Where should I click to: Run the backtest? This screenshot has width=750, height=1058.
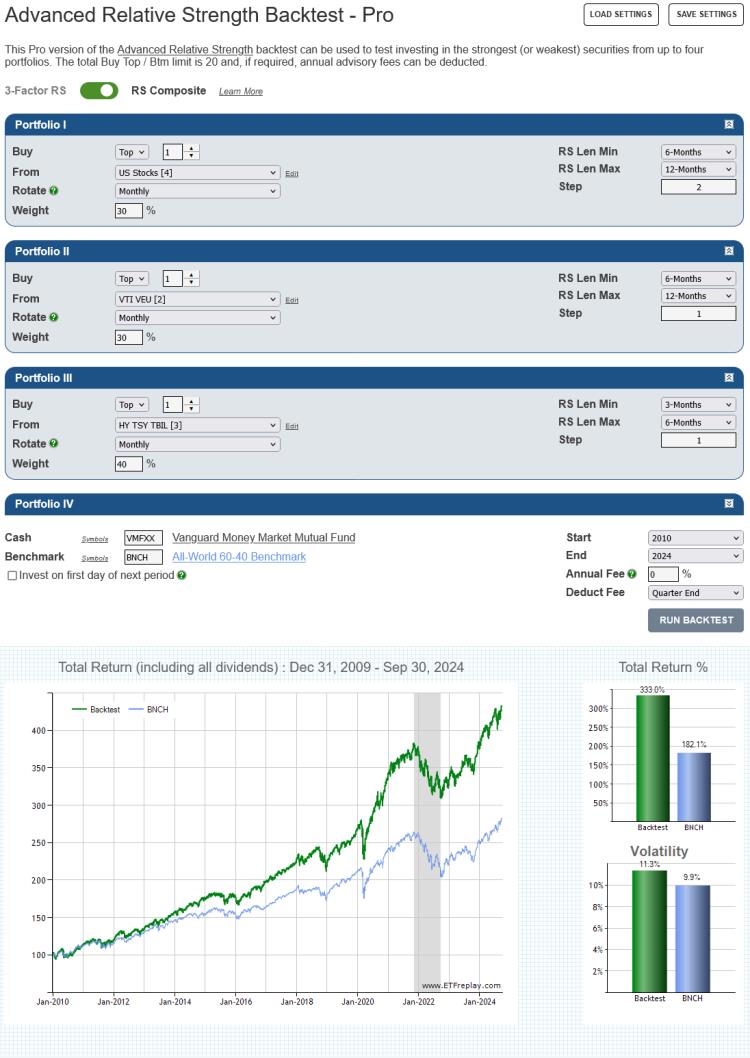coord(695,620)
